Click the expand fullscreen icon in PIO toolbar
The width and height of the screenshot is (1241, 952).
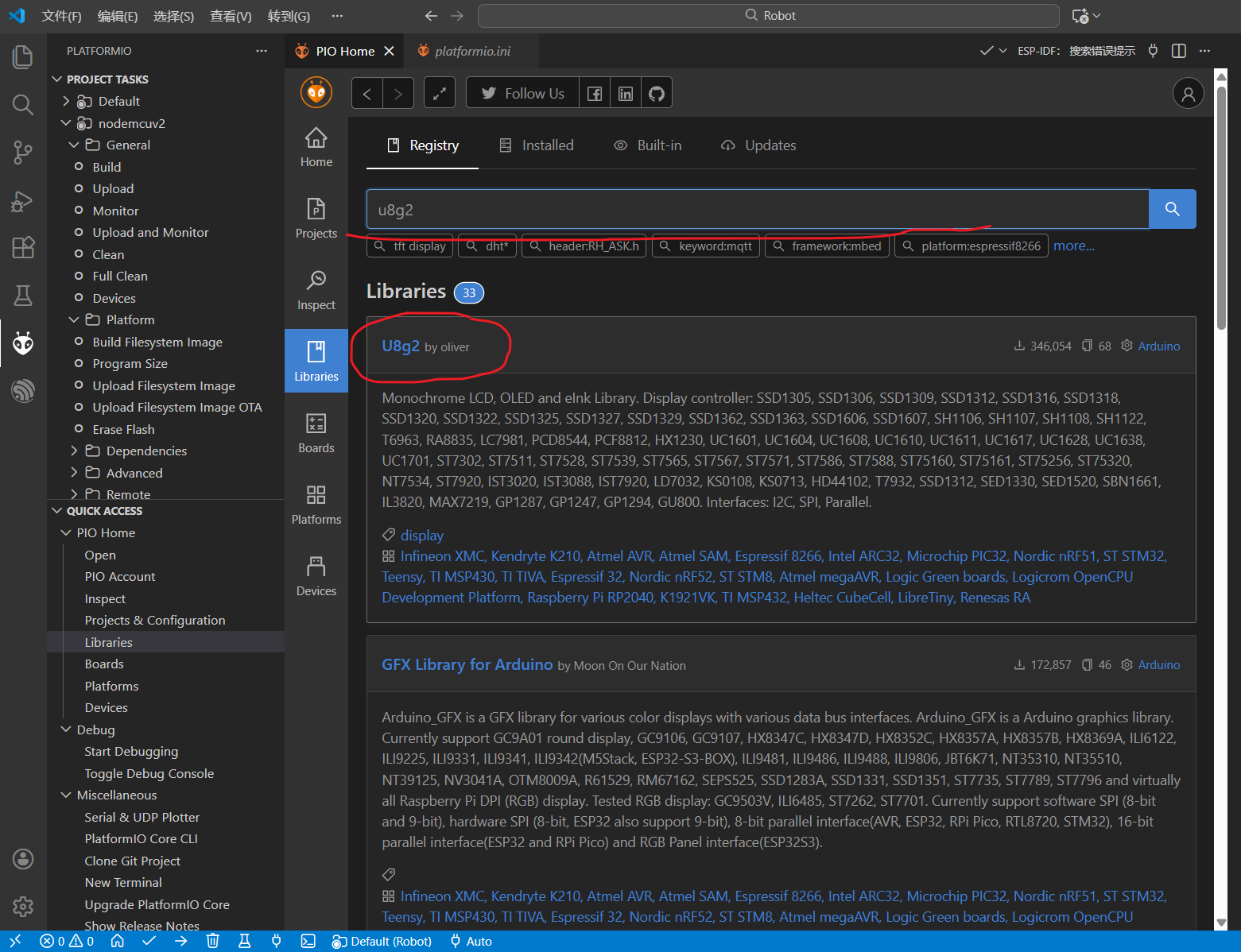click(x=440, y=94)
